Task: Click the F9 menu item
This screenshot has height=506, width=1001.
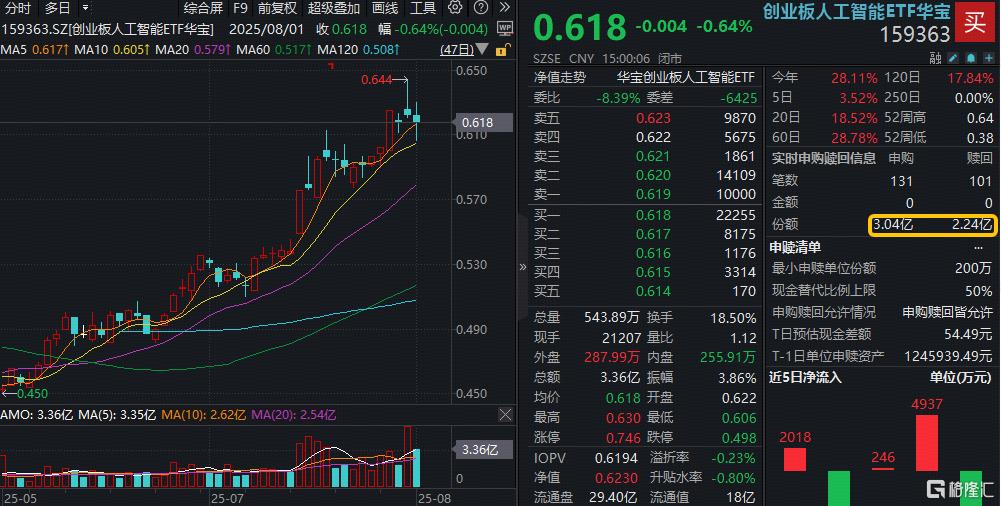Action: click(x=240, y=8)
